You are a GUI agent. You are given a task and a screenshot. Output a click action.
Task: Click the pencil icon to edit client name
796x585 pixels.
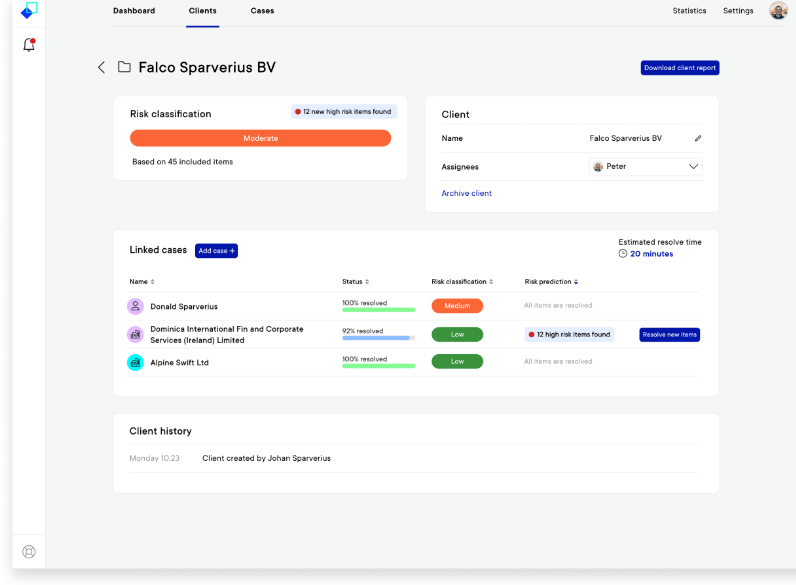698,138
